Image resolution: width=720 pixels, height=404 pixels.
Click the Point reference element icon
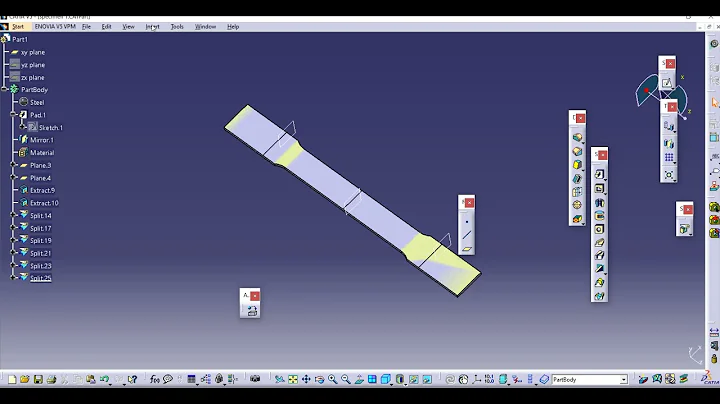pyautogui.click(x=467, y=222)
